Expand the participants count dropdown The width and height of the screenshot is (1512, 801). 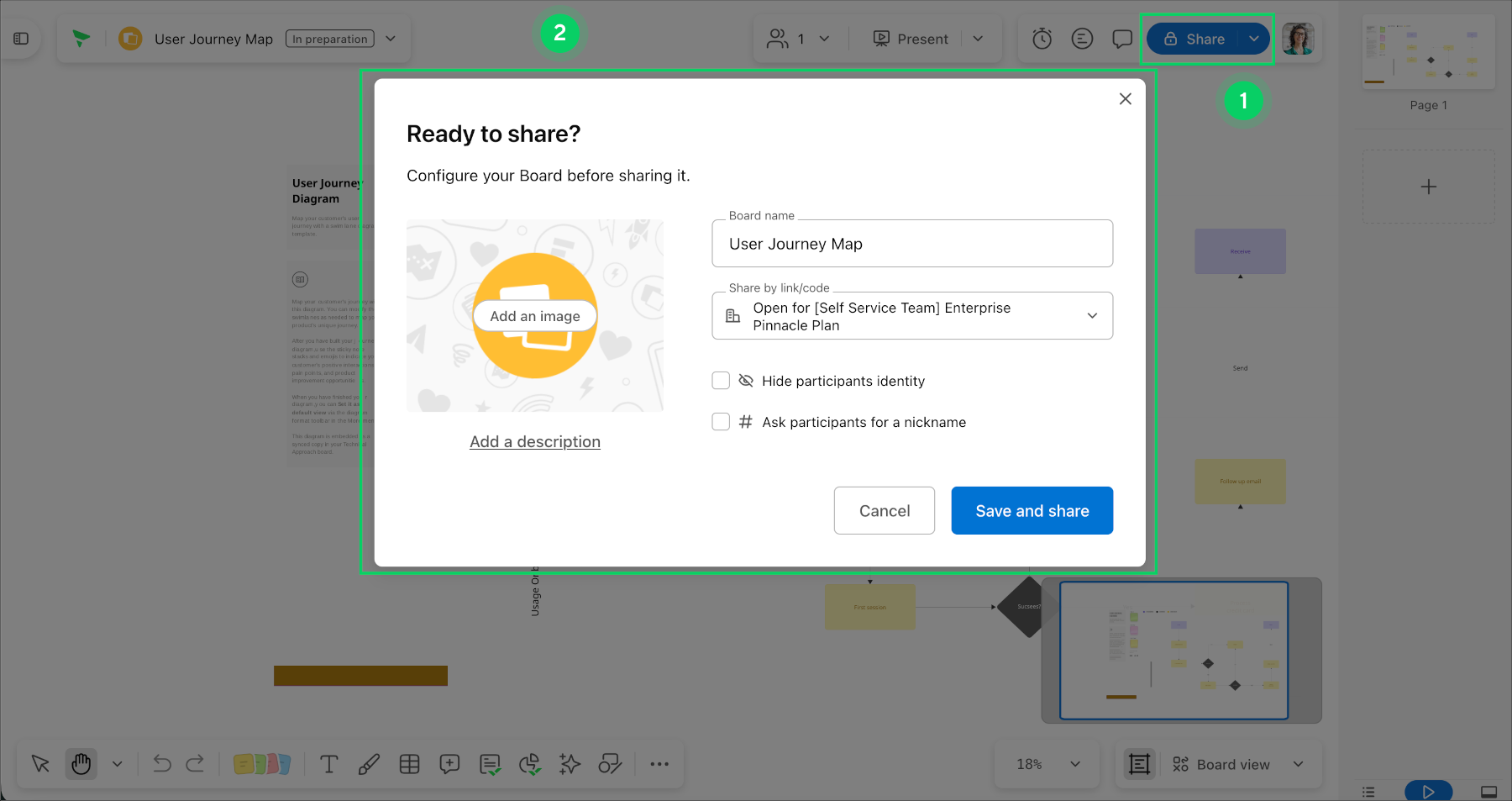coord(824,39)
